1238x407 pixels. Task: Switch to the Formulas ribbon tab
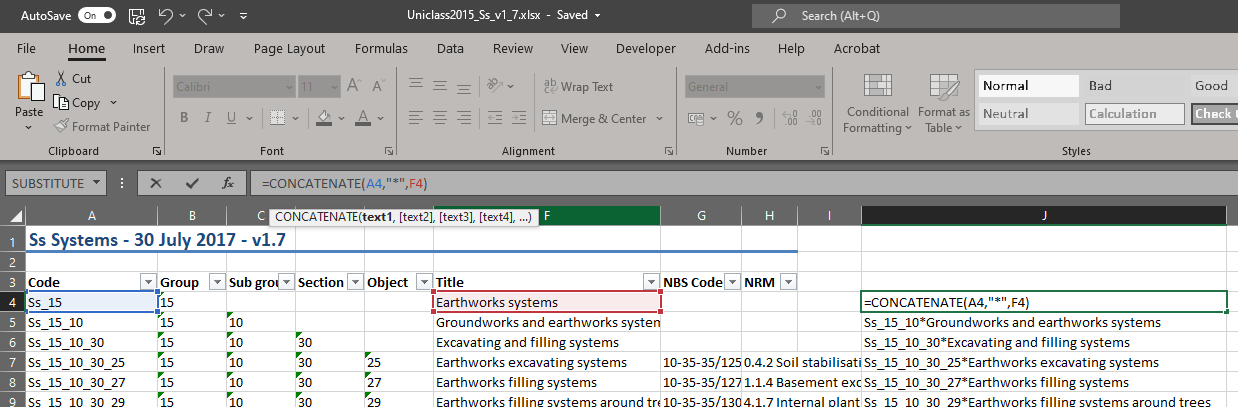[x=381, y=48]
